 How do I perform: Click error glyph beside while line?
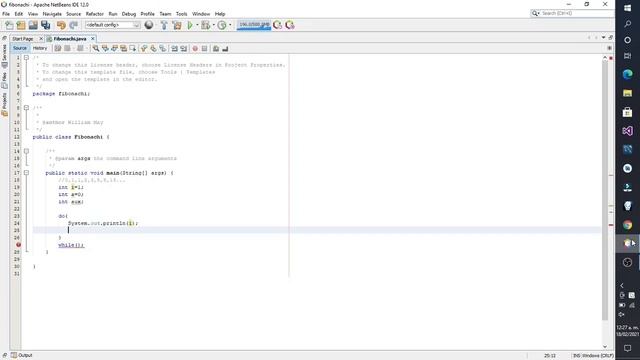pos(18,244)
